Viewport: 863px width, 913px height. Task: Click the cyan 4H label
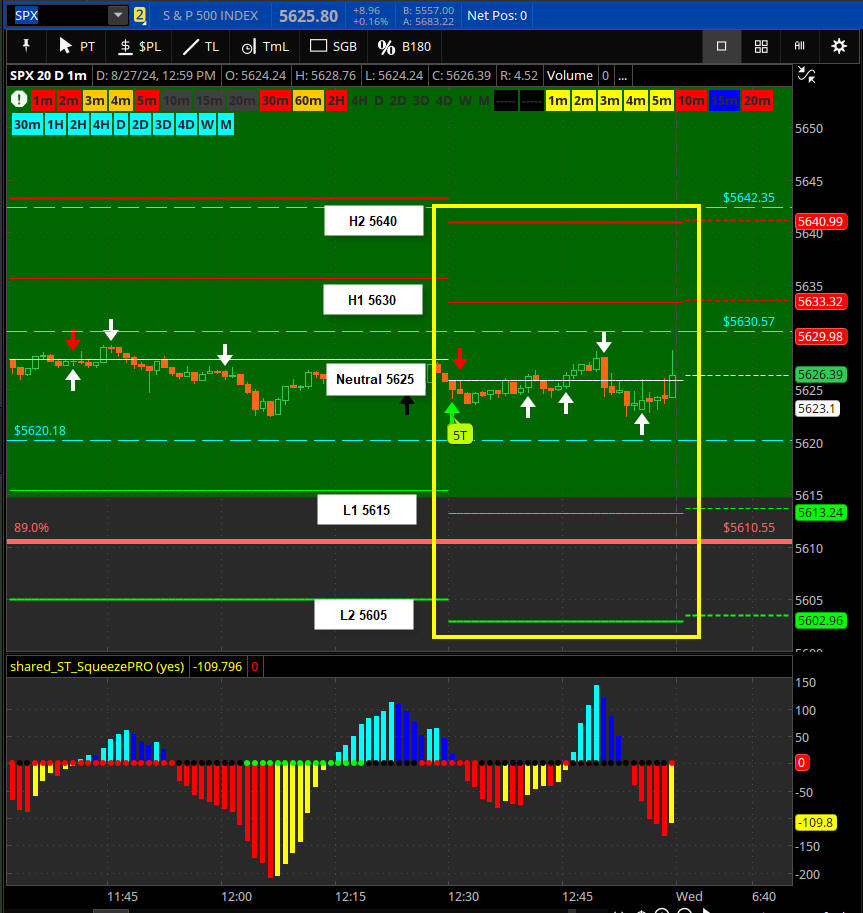click(x=101, y=125)
